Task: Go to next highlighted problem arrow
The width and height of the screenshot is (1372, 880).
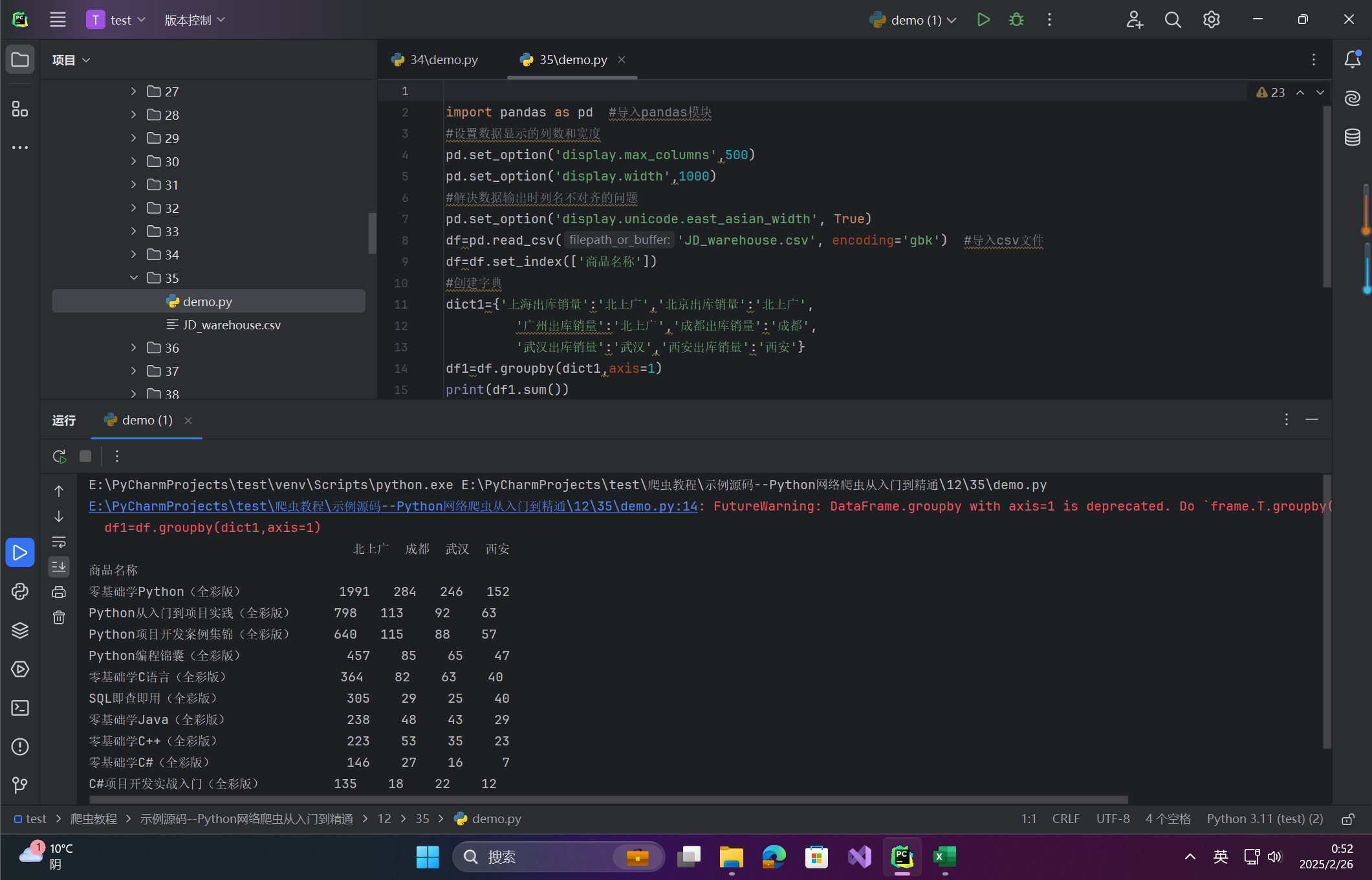Action: pos(1320,93)
